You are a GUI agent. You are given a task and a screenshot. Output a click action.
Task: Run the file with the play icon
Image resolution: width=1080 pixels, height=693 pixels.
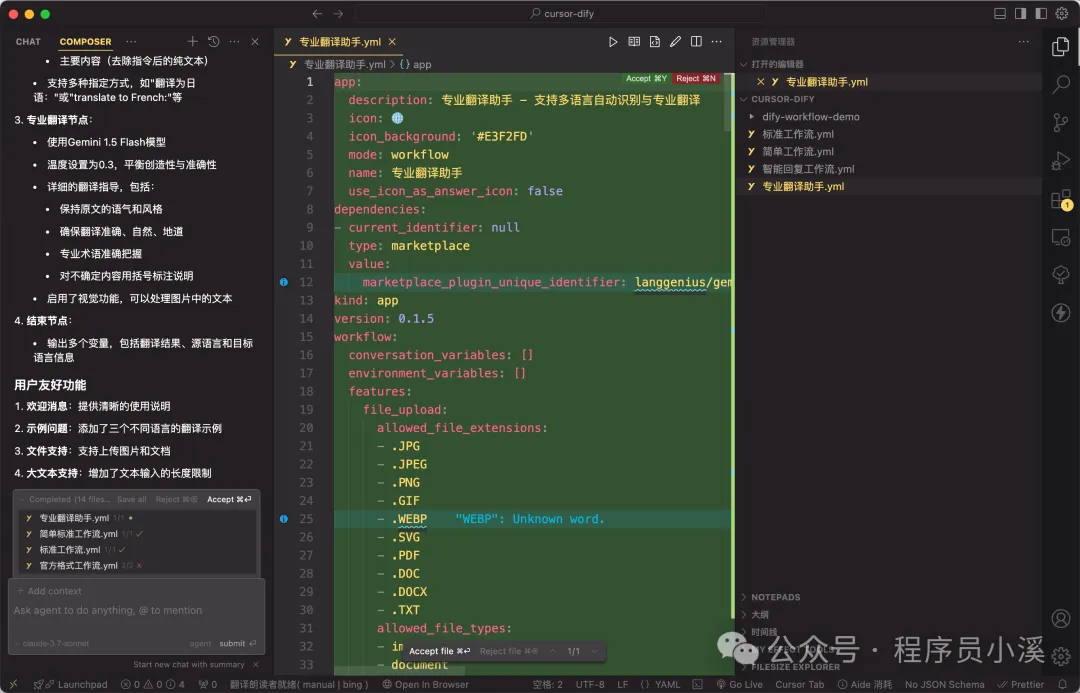point(611,41)
